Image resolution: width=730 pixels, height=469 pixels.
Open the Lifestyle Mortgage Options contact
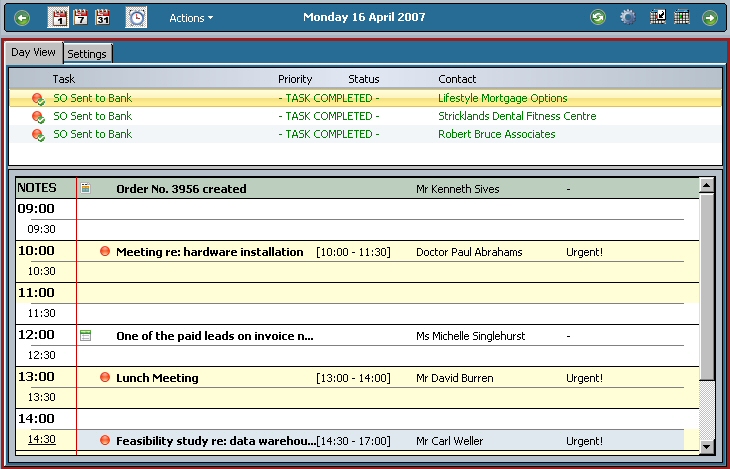(x=502, y=98)
